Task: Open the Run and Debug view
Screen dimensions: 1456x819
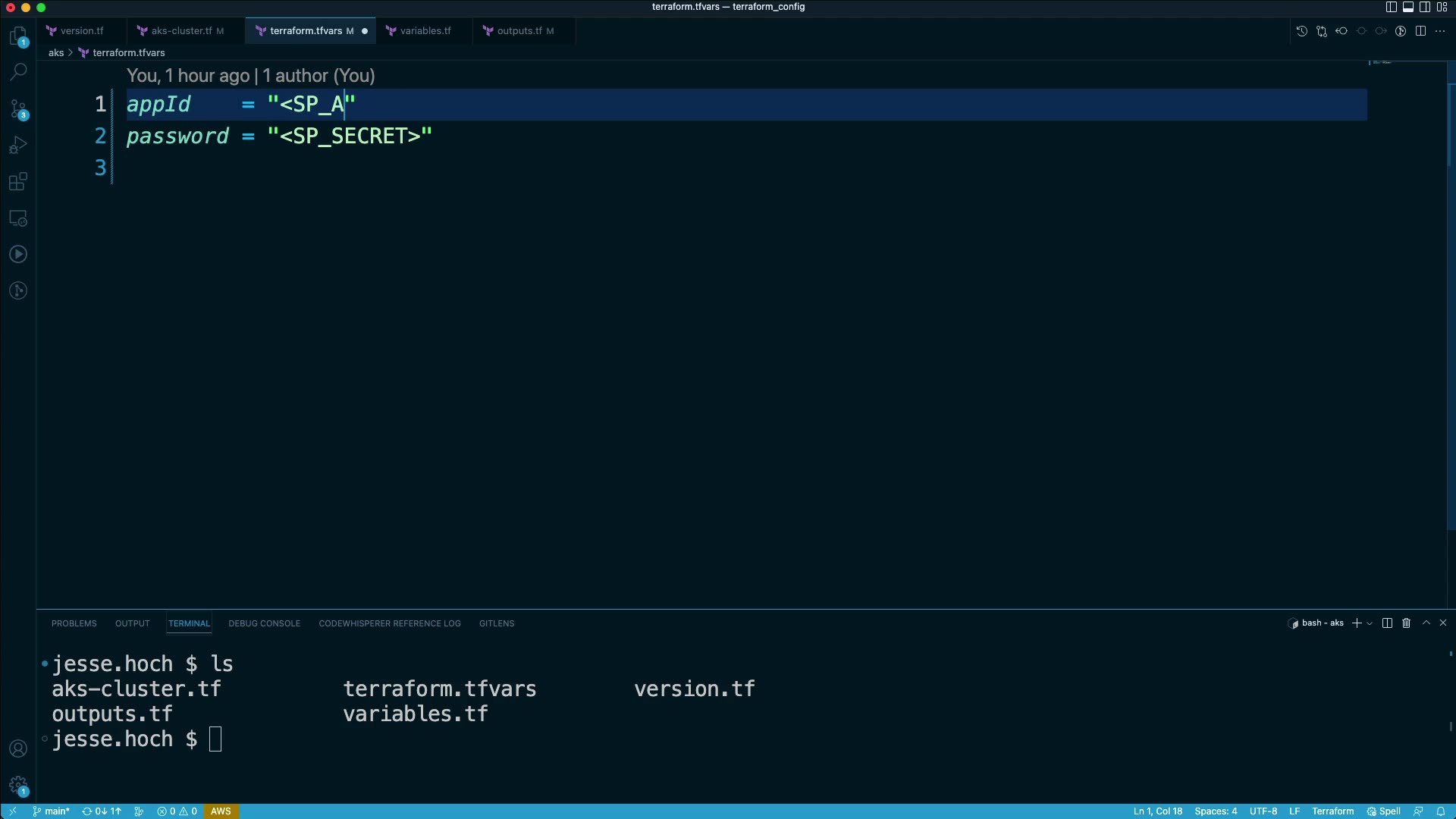Action: click(18, 145)
